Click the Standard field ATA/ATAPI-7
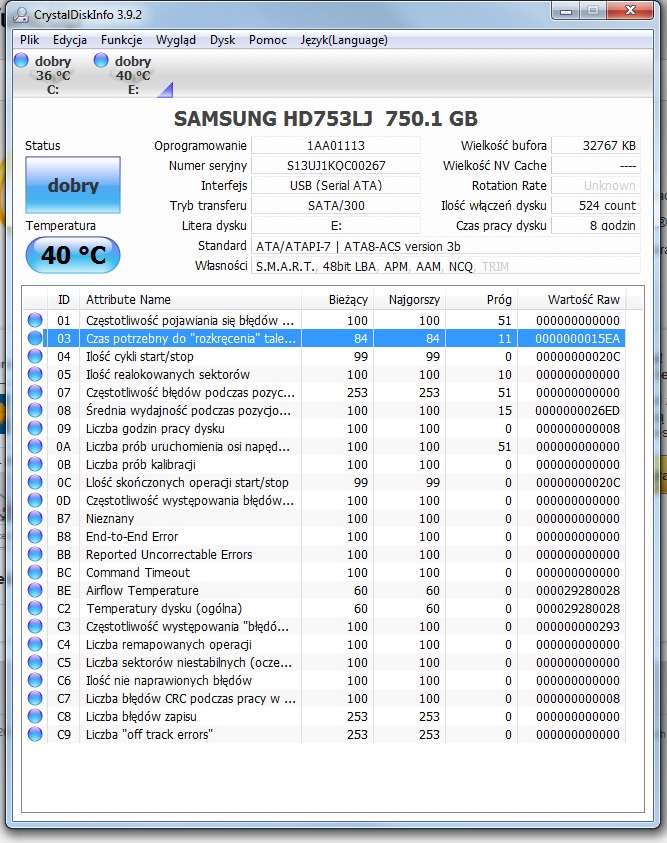667x843 pixels. click(446, 246)
